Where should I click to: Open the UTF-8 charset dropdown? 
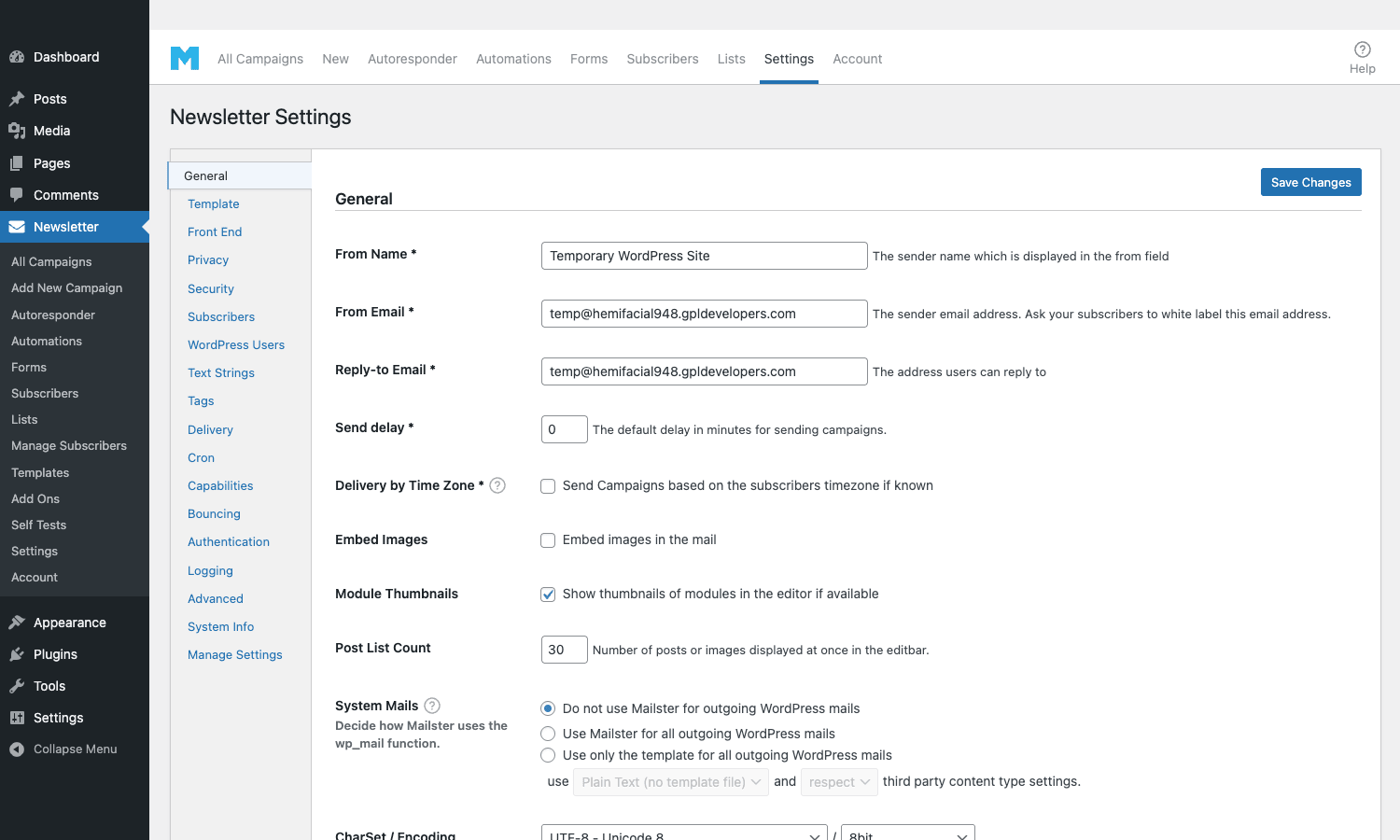(x=684, y=833)
